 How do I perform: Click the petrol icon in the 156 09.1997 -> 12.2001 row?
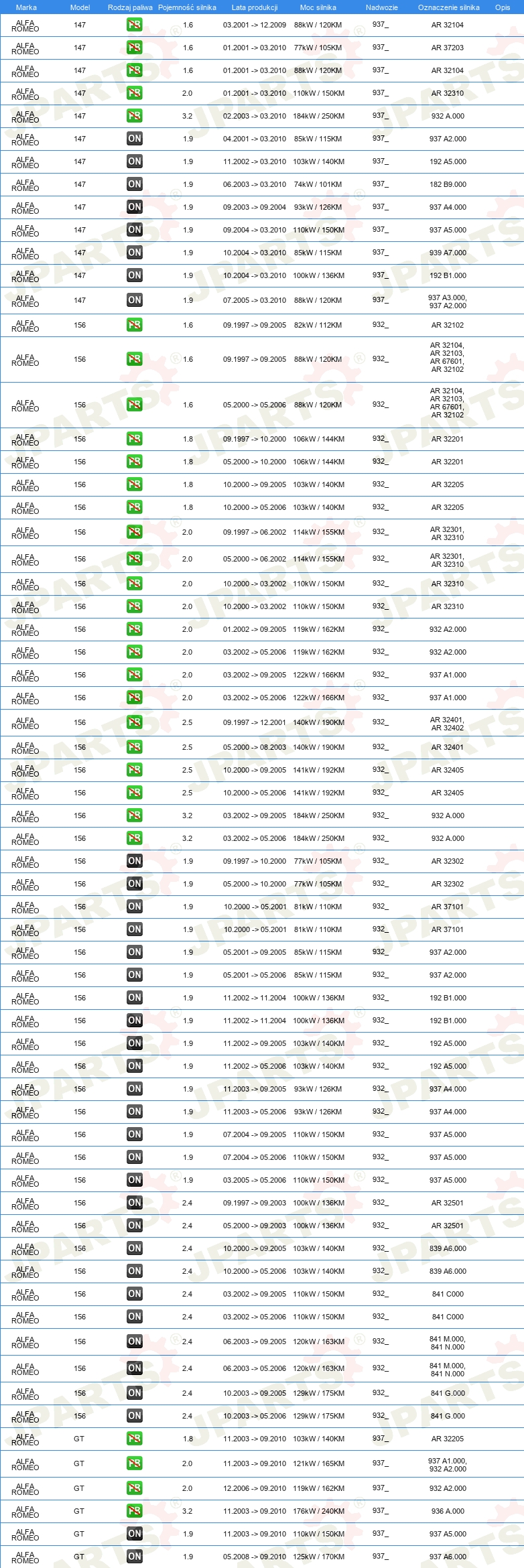(x=134, y=722)
